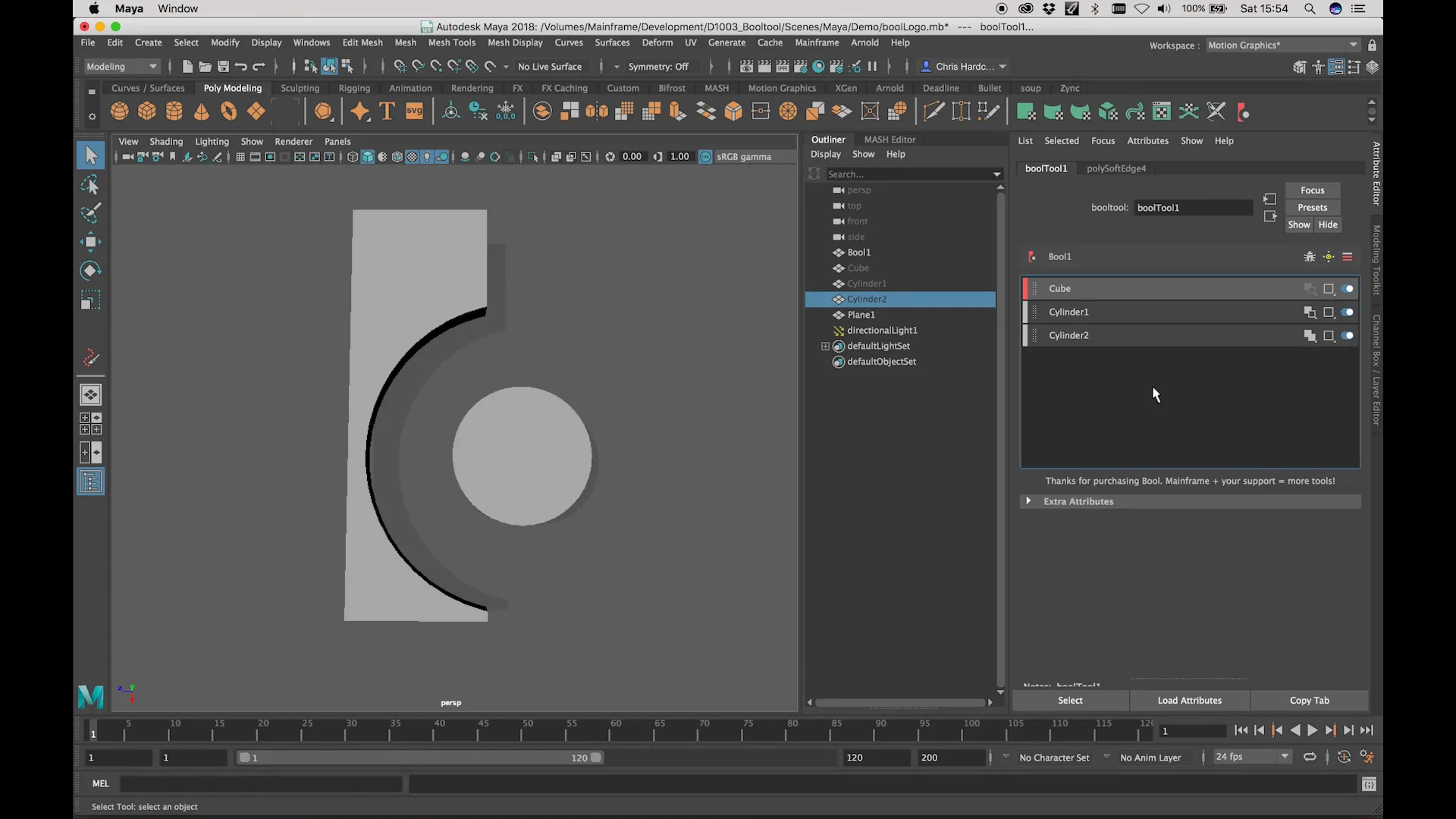
Task: Click the Focus button in Attribute Editor
Action: [x=1313, y=190]
